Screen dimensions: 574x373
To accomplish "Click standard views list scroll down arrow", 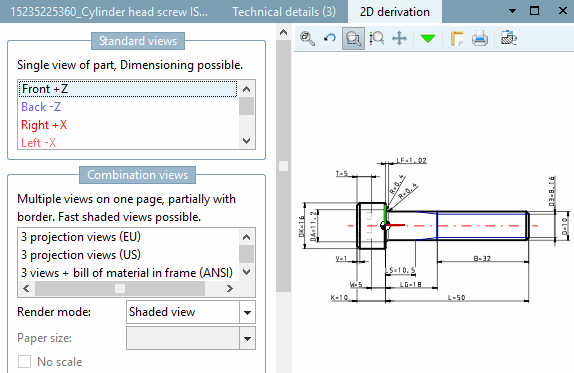I will (247, 141).
